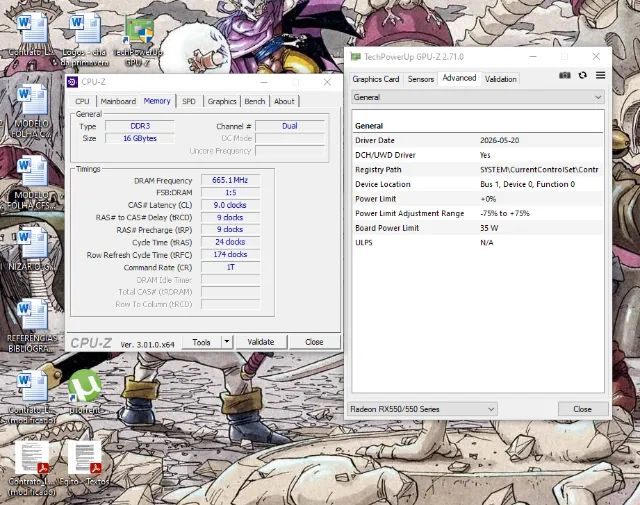The image size is (640, 505).
Task: Click the Validate button in CPU-Z
Action: [261, 342]
